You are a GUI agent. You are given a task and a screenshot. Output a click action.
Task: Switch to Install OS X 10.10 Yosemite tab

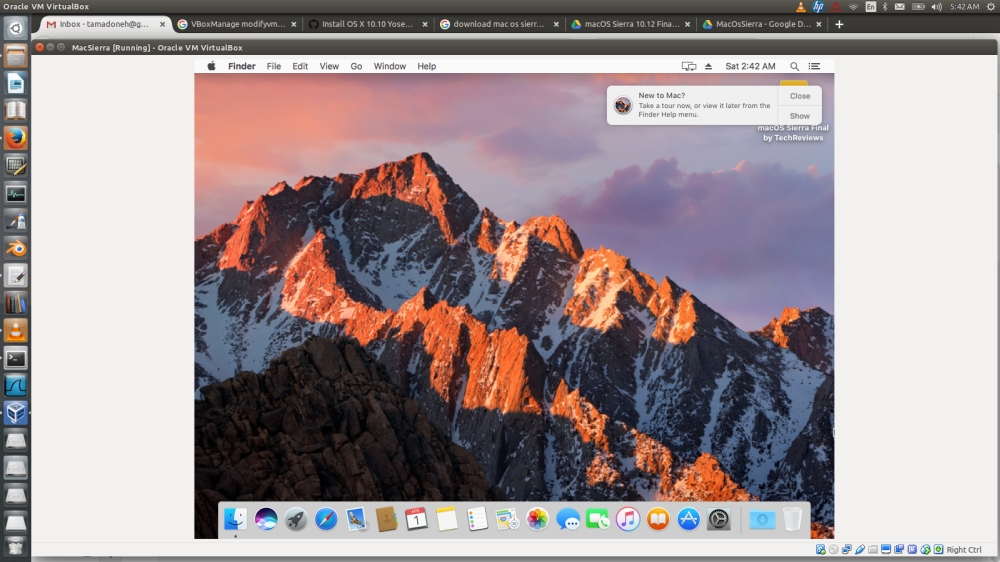pyautogui.click(x=369, y=24)
